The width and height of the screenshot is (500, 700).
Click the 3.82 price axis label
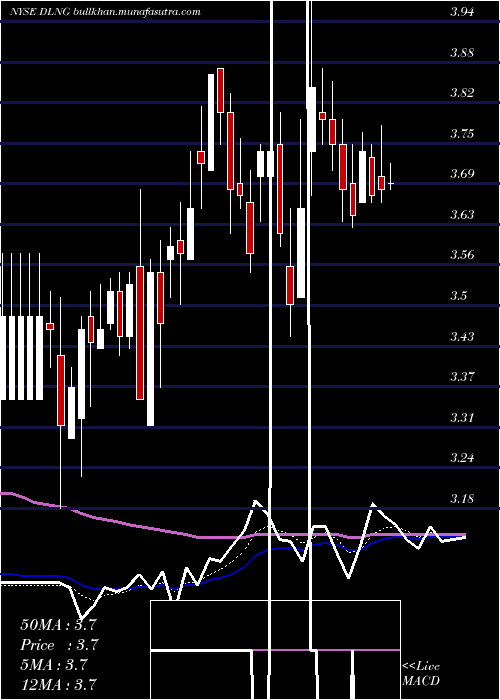(462, 93)
